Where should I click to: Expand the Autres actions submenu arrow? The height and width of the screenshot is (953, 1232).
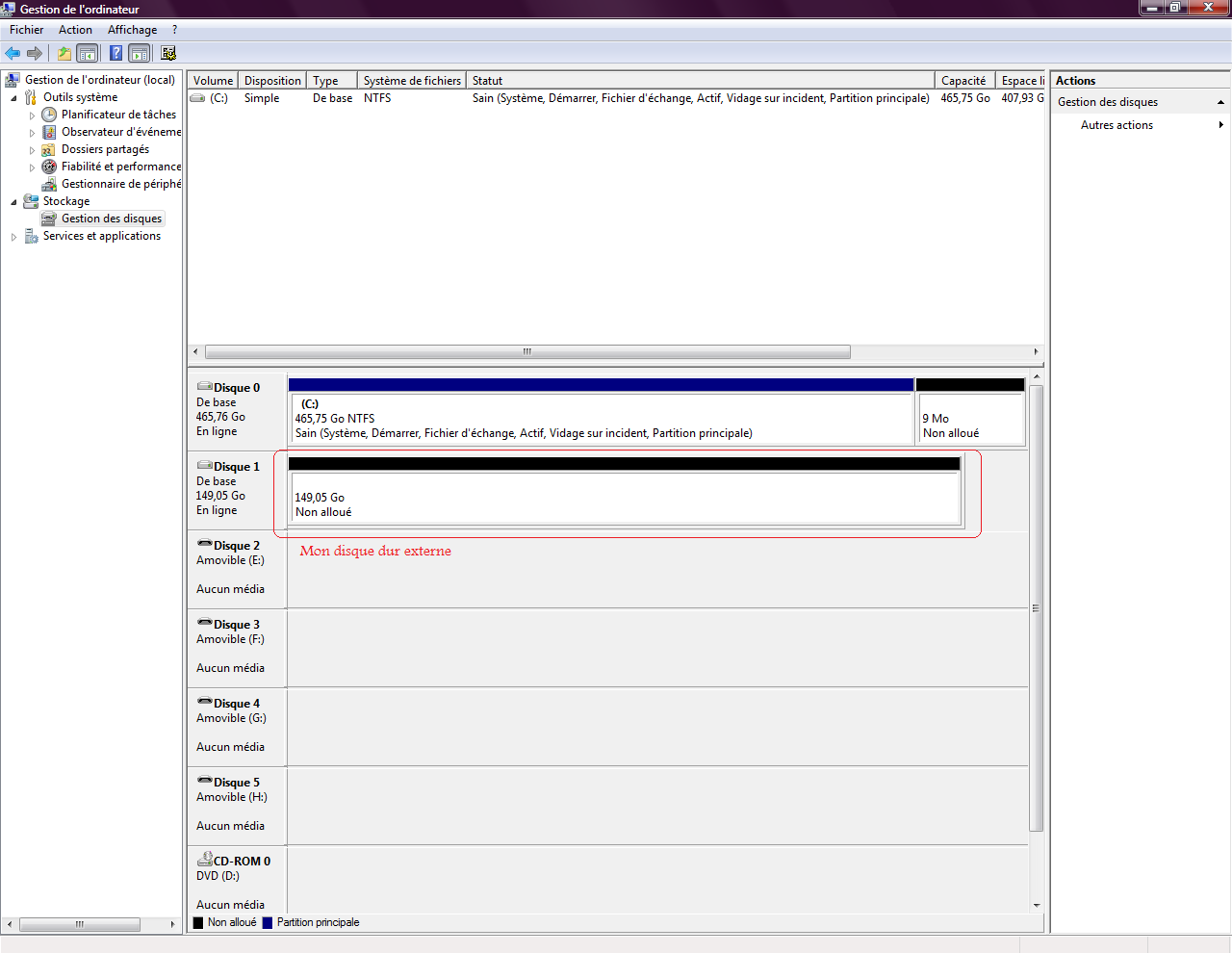point(1220,125)
